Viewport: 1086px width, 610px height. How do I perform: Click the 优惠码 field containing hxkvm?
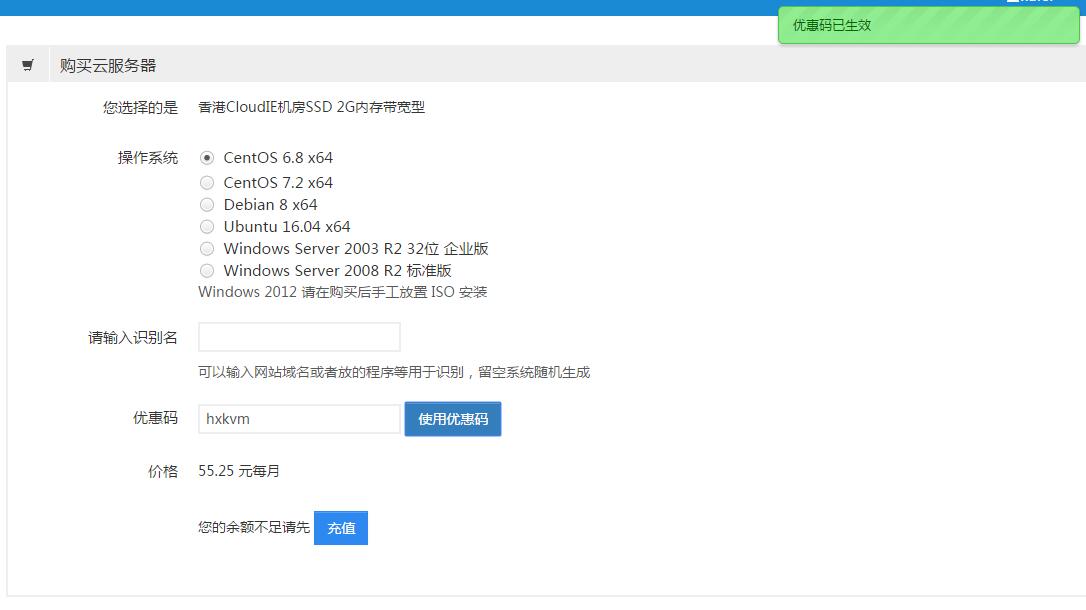pyautogui.click(x=299, y=419)
